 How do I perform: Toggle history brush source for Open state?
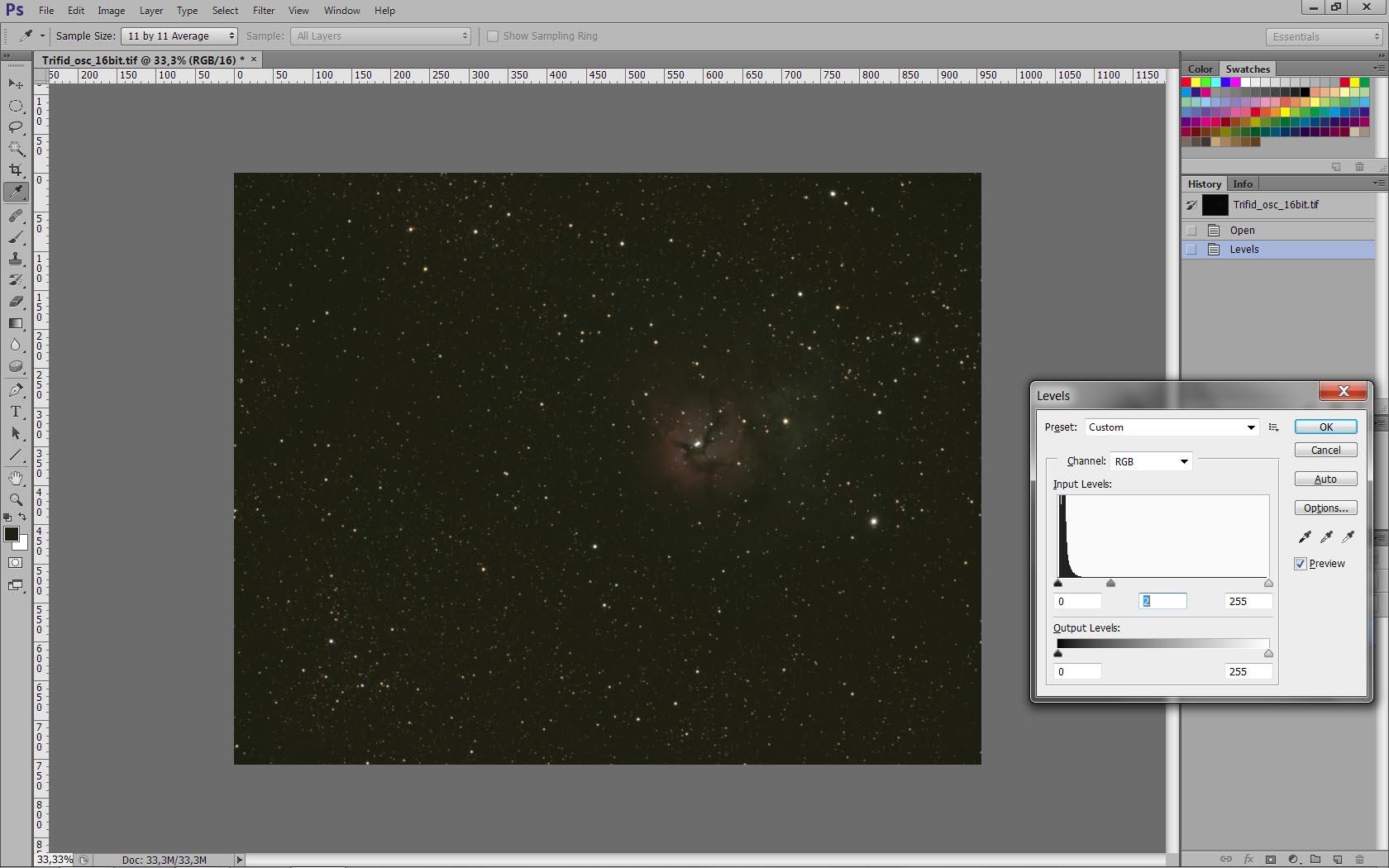tap(1191, 231)
